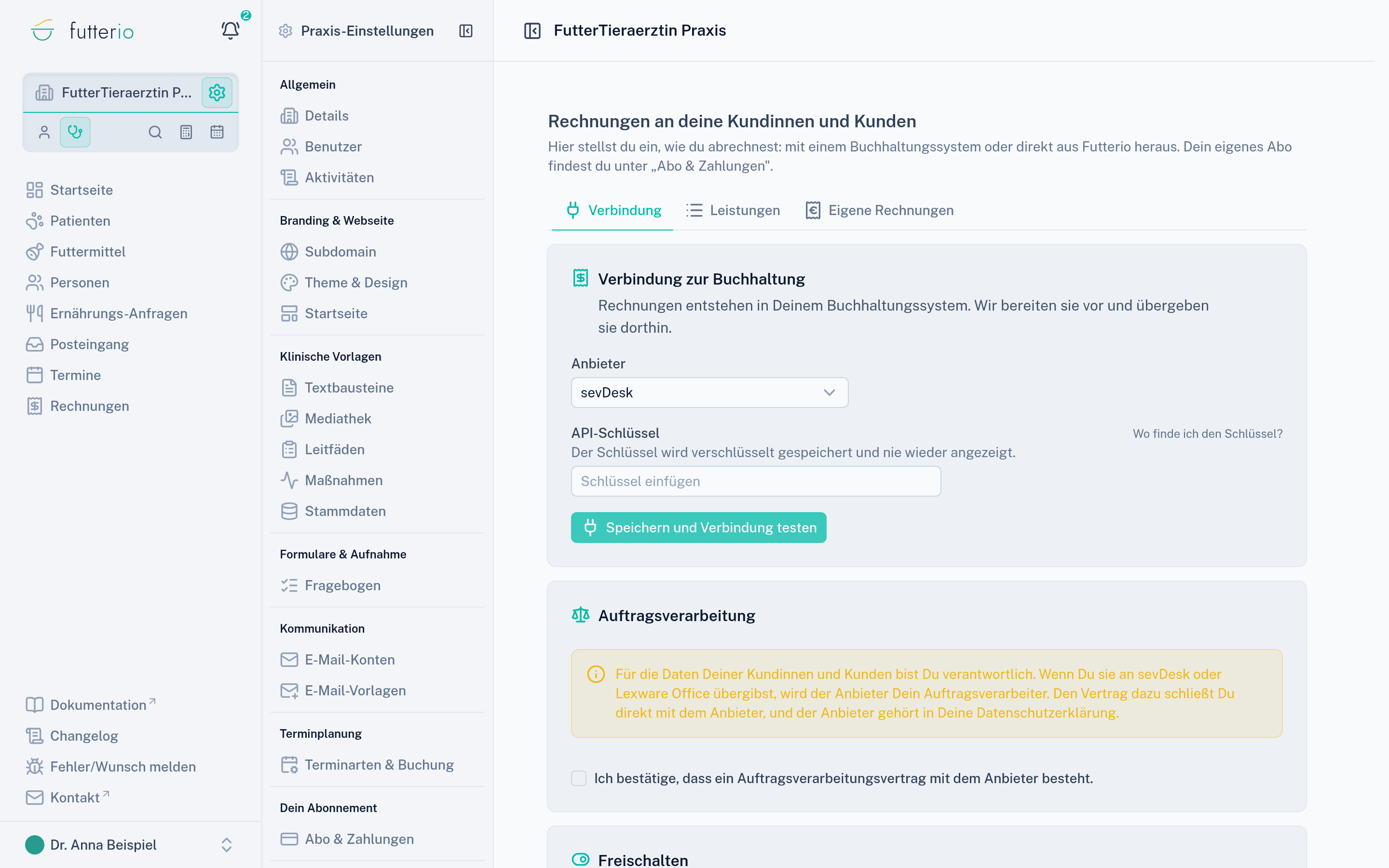Select the stethoscope mode icon

[x=75, y=132]
